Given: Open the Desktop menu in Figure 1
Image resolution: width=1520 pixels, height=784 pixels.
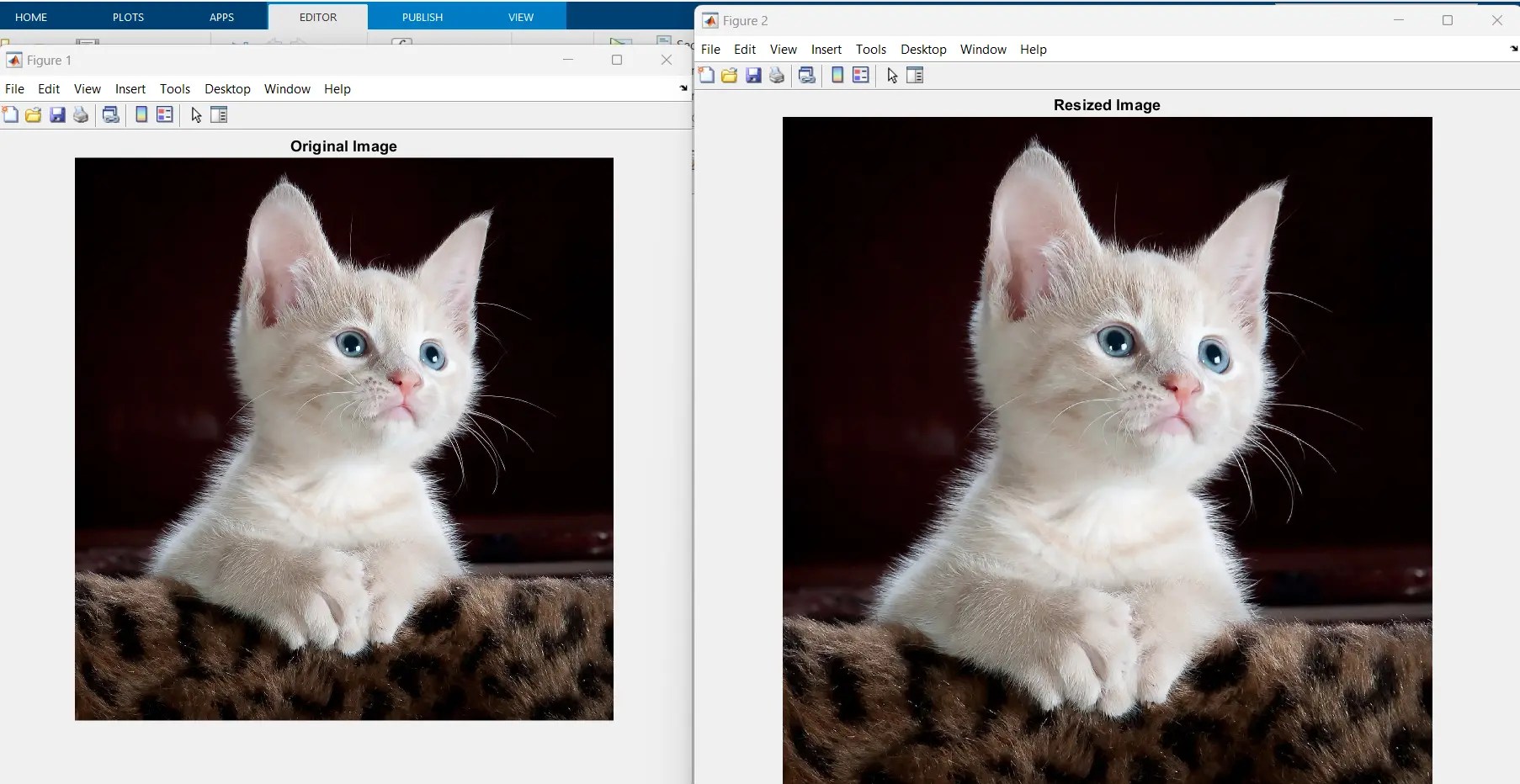Looking at the screenshot, I should click(226, 89).
